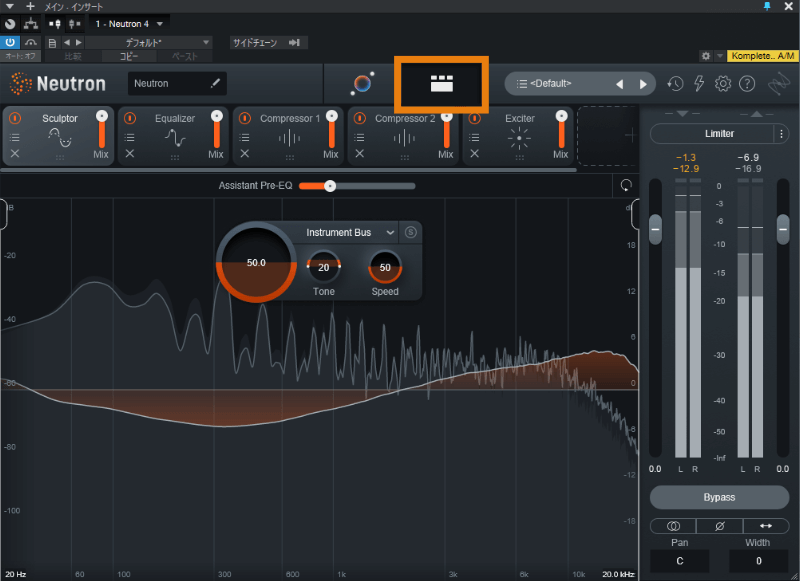The height and width of the screenshot is (581, 800).
Task: Toggle Compressor 1 power button
Action: point(244,118)
